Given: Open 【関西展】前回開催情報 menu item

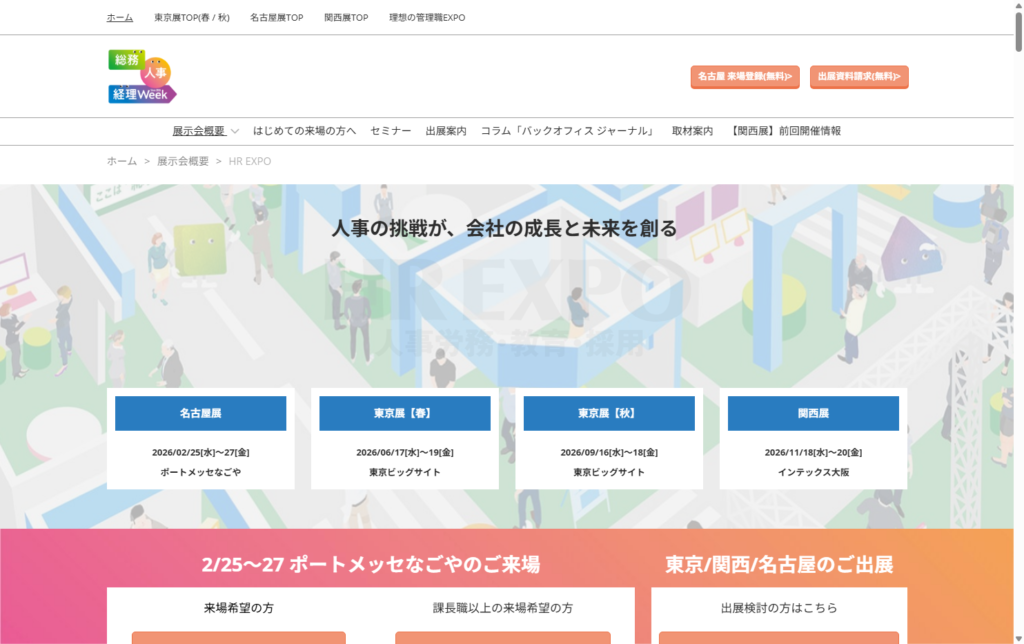Looking at the screenshot, I should click(x=785, y=131).
